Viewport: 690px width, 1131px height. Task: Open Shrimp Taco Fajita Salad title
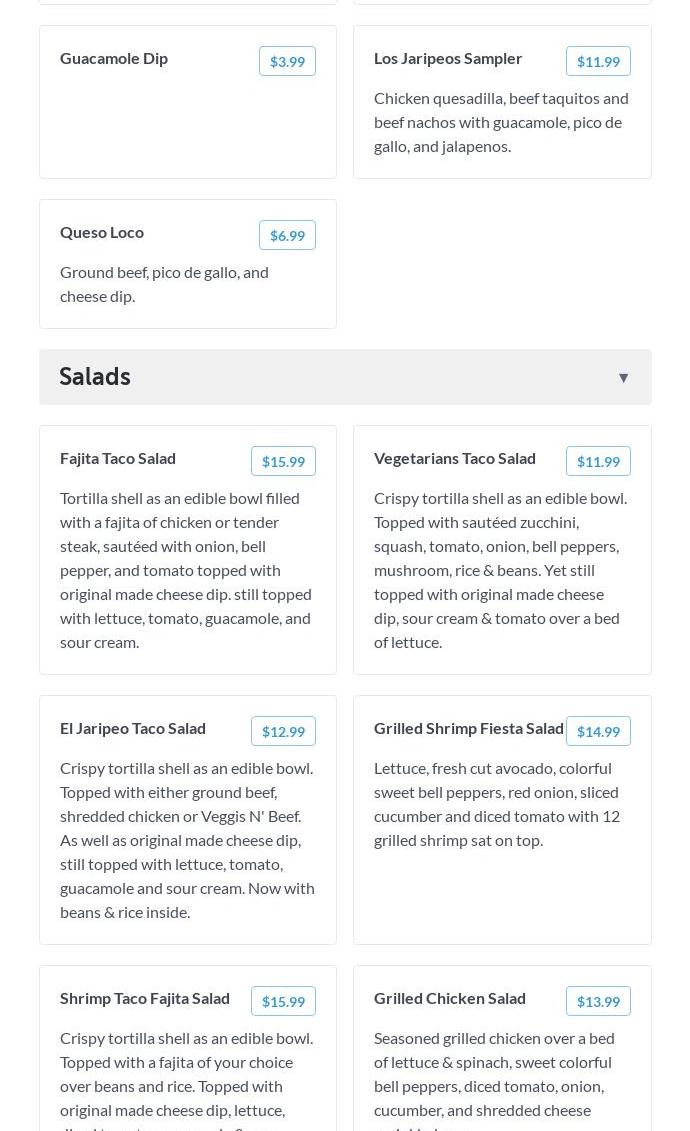pyautogui.click(x=145, y=998)
